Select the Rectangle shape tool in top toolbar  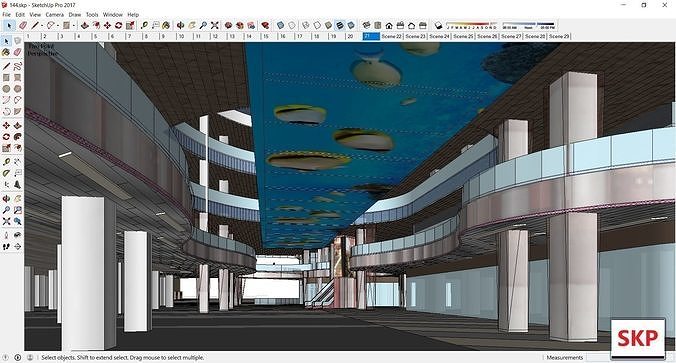pos(66,25)
